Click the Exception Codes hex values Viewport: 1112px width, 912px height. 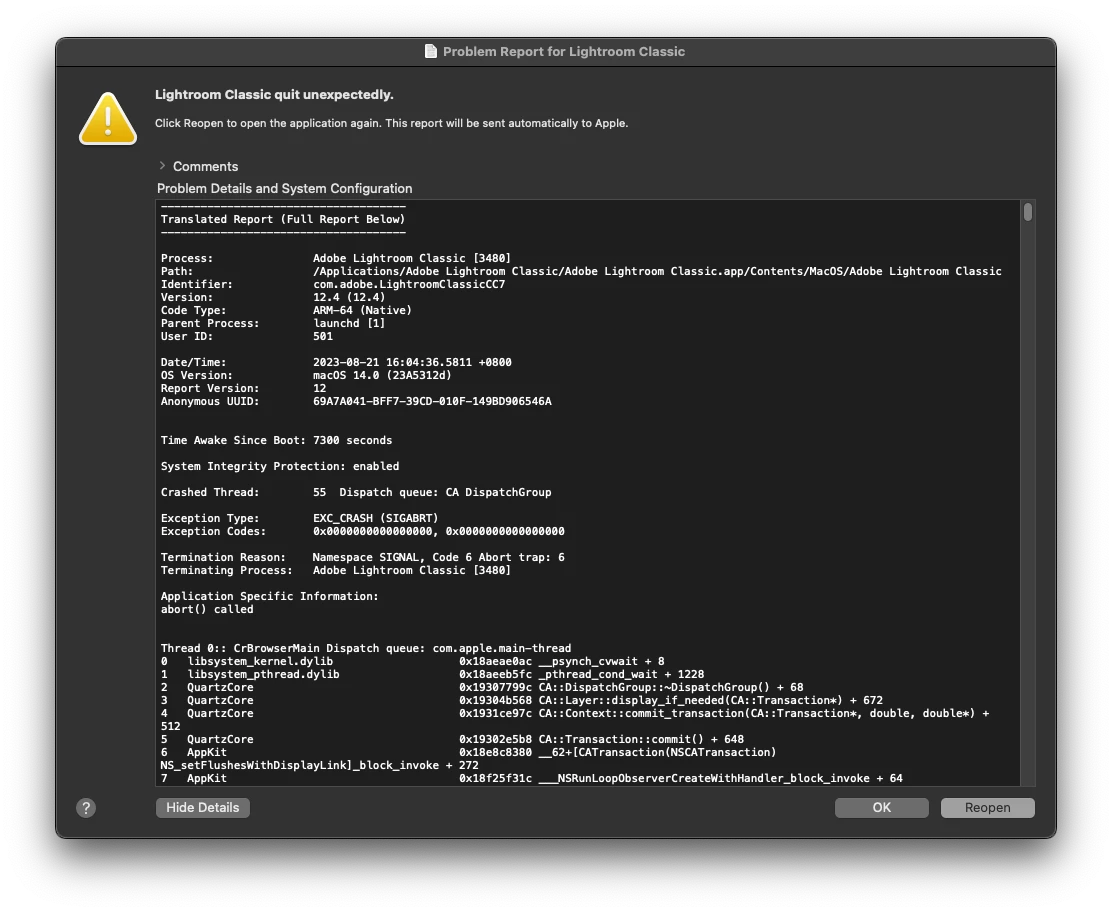click(x=439, y=531)
